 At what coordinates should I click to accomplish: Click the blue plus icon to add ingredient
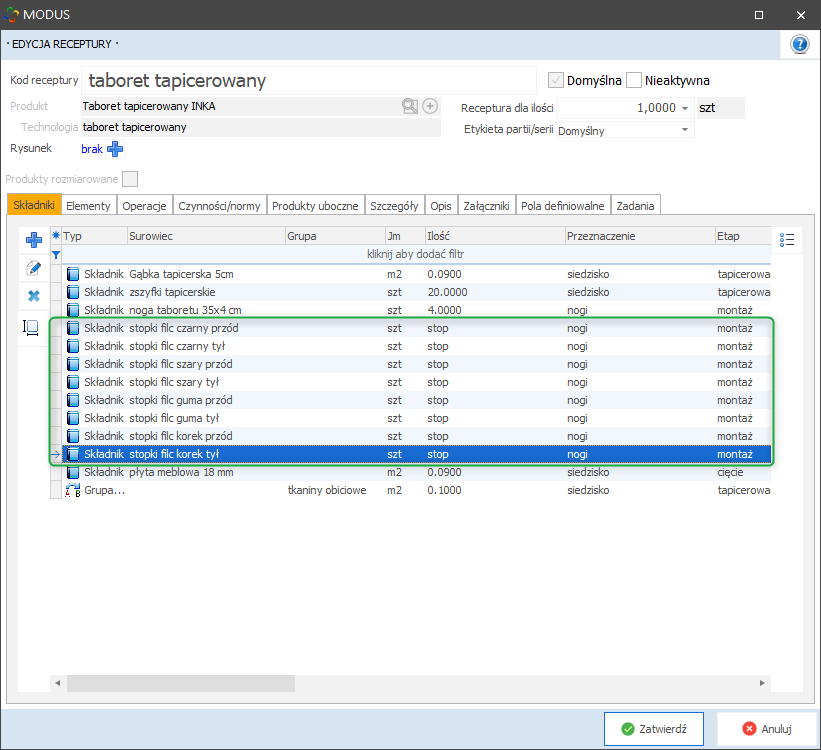33,239
